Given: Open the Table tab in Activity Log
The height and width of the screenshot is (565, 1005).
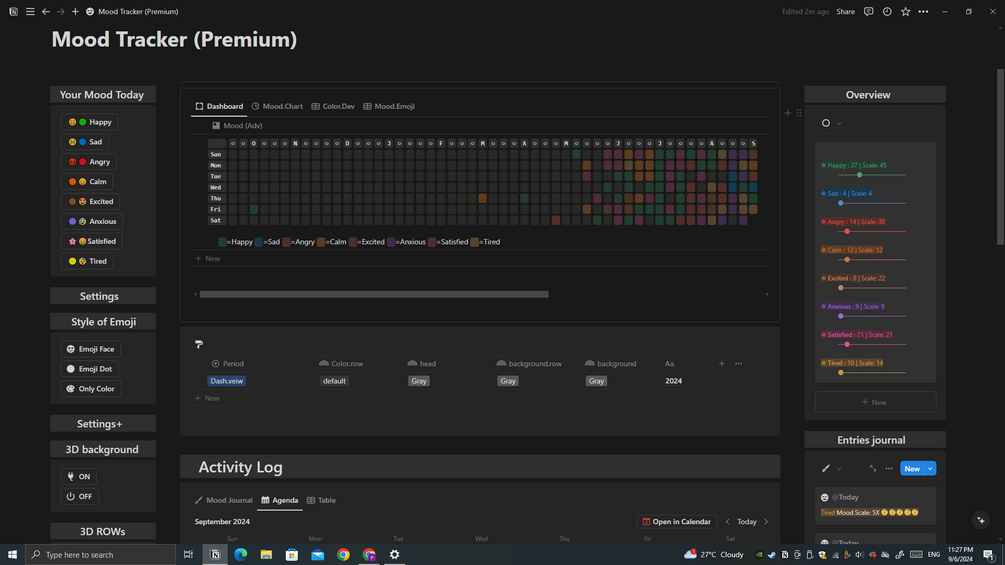Looking at the screenshot, I should (321, 500).
